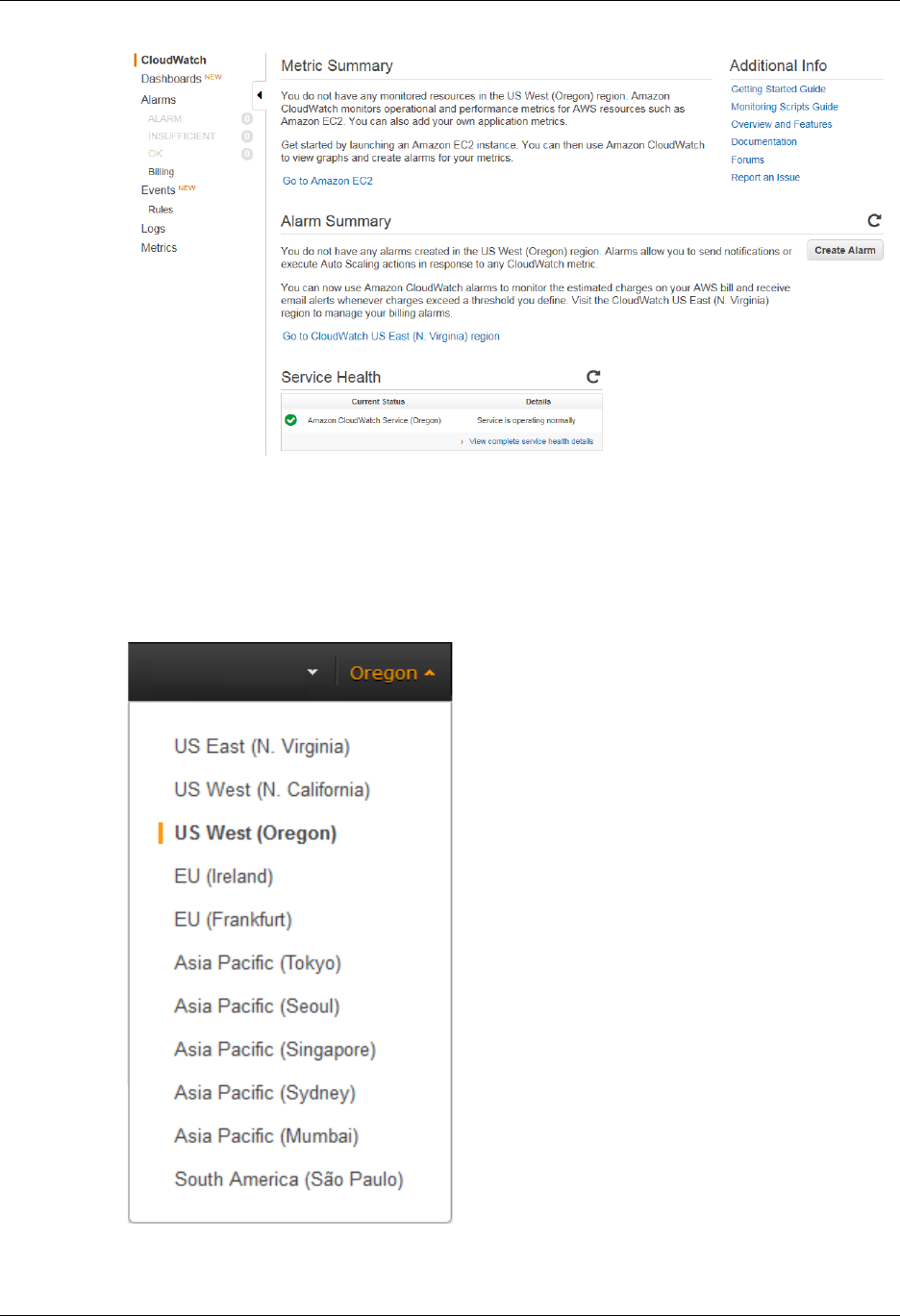
Task: Select CloudWatch in the sidebar
Action: (174, 60)
